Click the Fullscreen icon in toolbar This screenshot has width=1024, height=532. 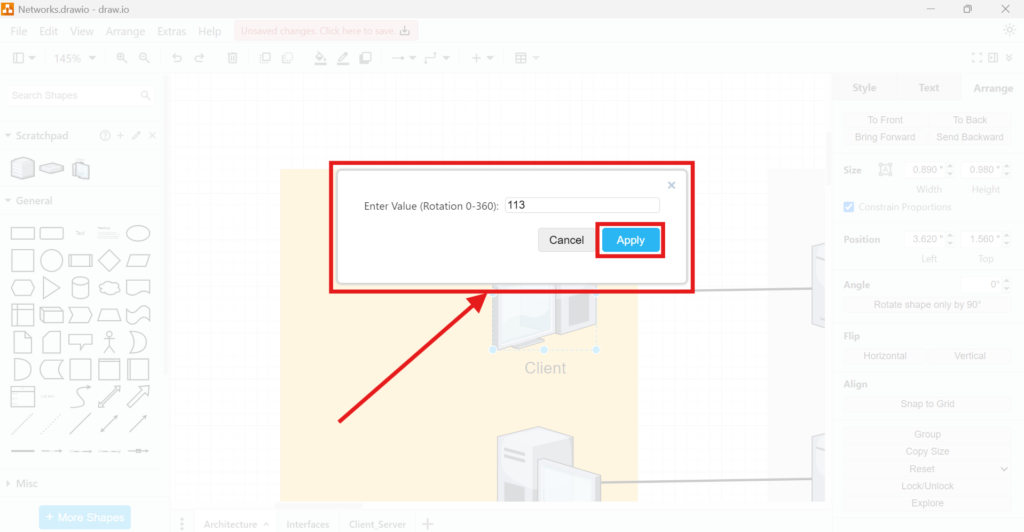pos(976,58)
